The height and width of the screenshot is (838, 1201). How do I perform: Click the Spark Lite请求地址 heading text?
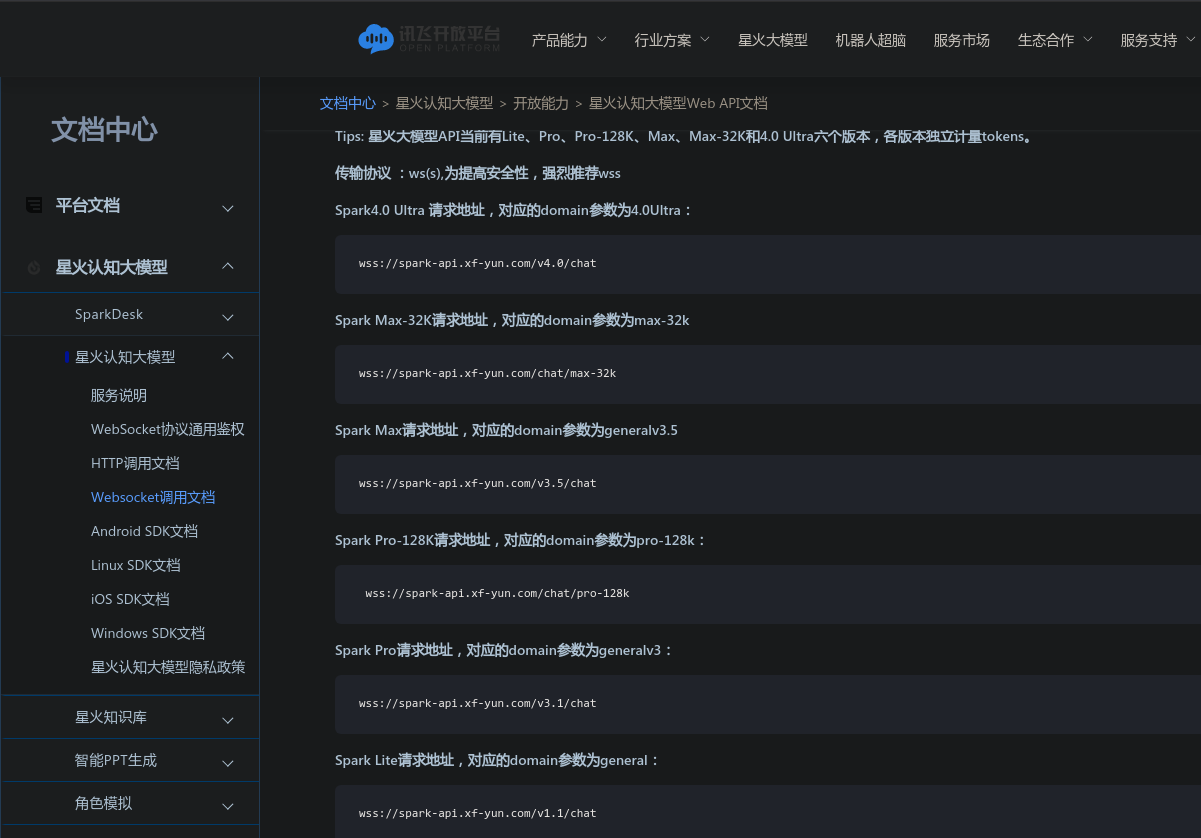pyautogui.click(x=498, y=760)
